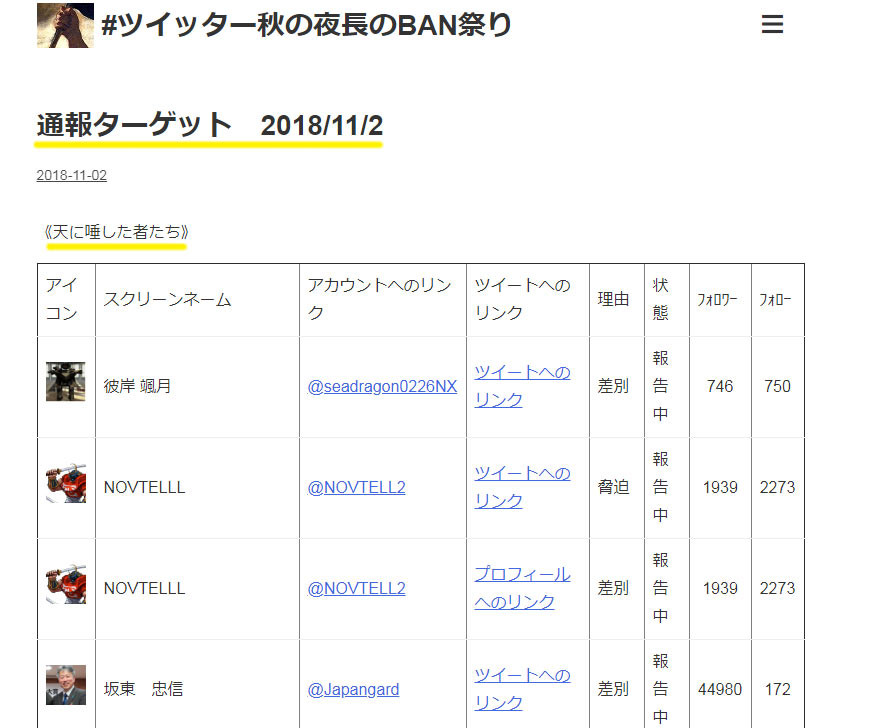This screenshot has width=883, height=728.
Task: Open the @Japangard account link
Action: point(353,689)
